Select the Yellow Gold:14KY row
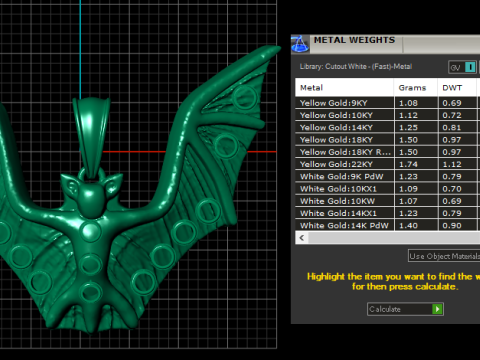 pyautogui.click(x=387, y=127)
